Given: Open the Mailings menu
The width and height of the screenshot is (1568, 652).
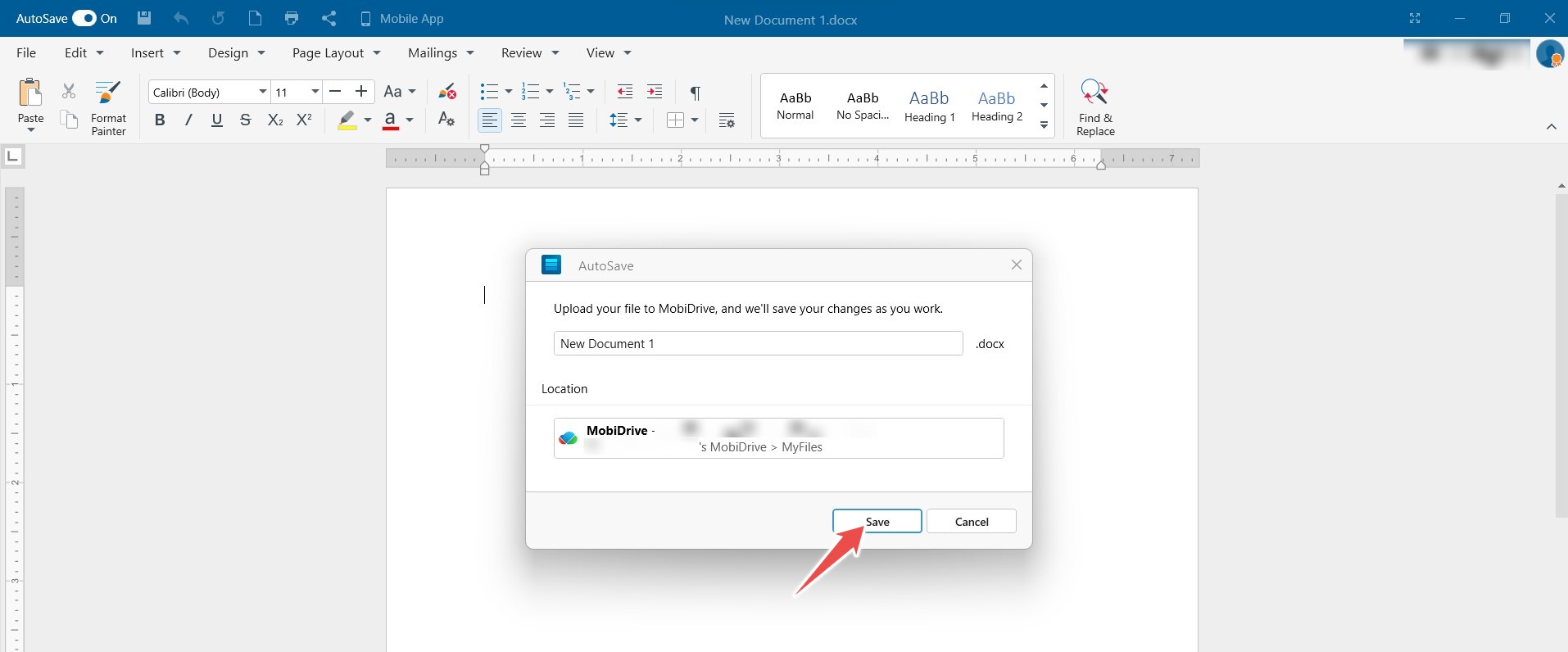Looking at the screenshot, I should 442,52.
